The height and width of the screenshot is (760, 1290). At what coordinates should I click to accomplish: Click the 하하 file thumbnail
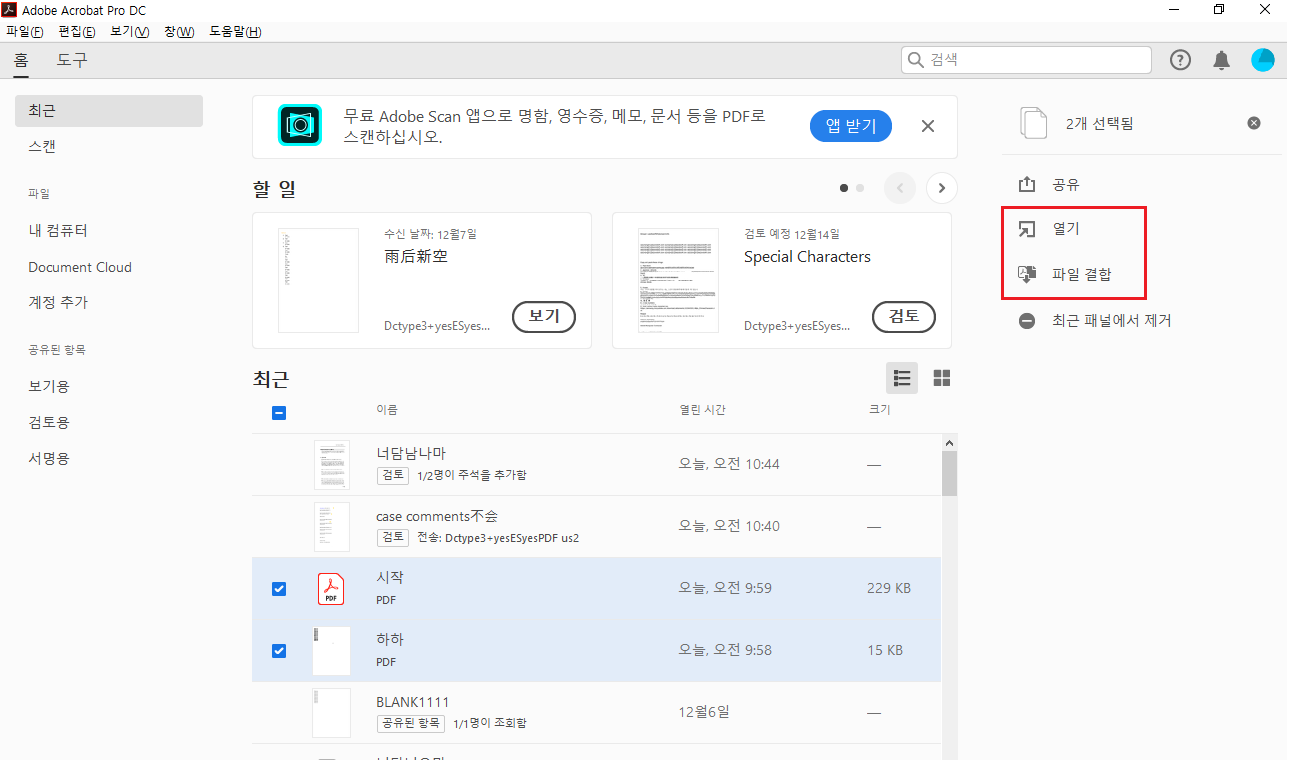tap(331, 651)
